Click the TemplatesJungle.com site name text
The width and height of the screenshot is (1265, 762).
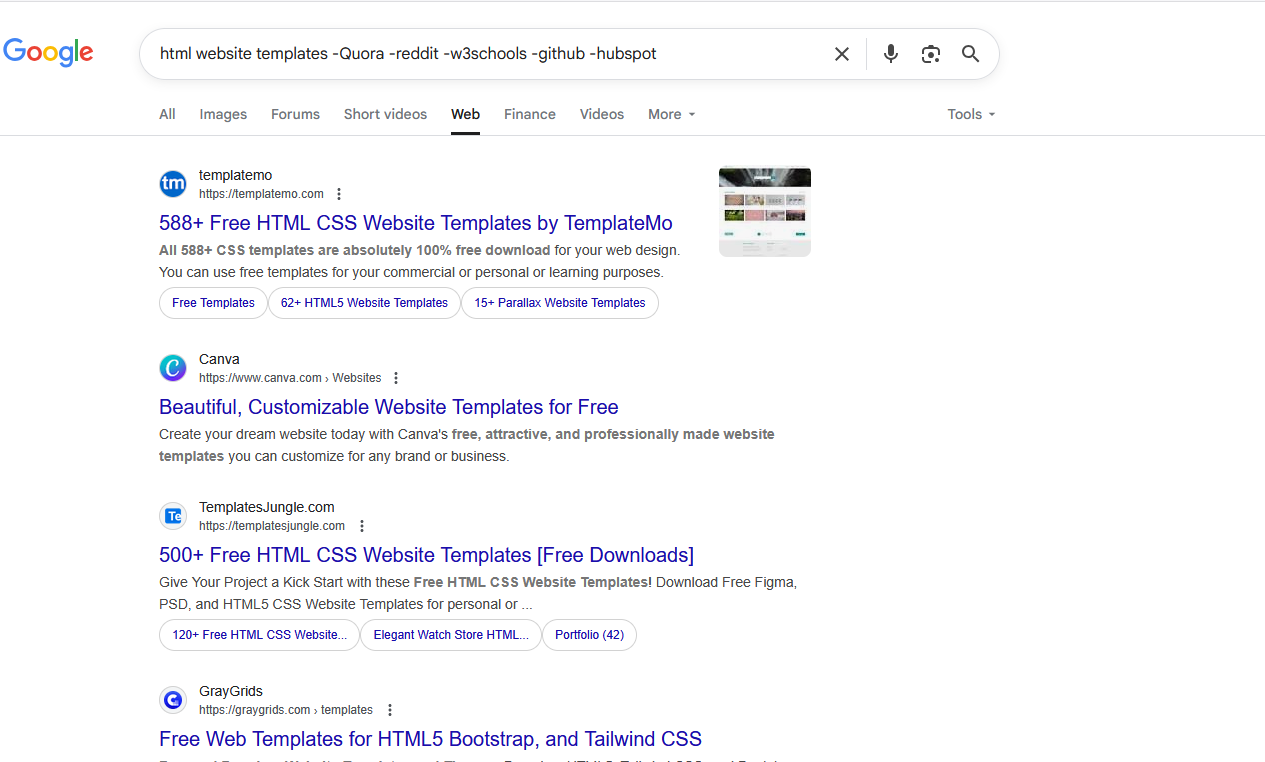pyautogui.click(x=266, y=507)
